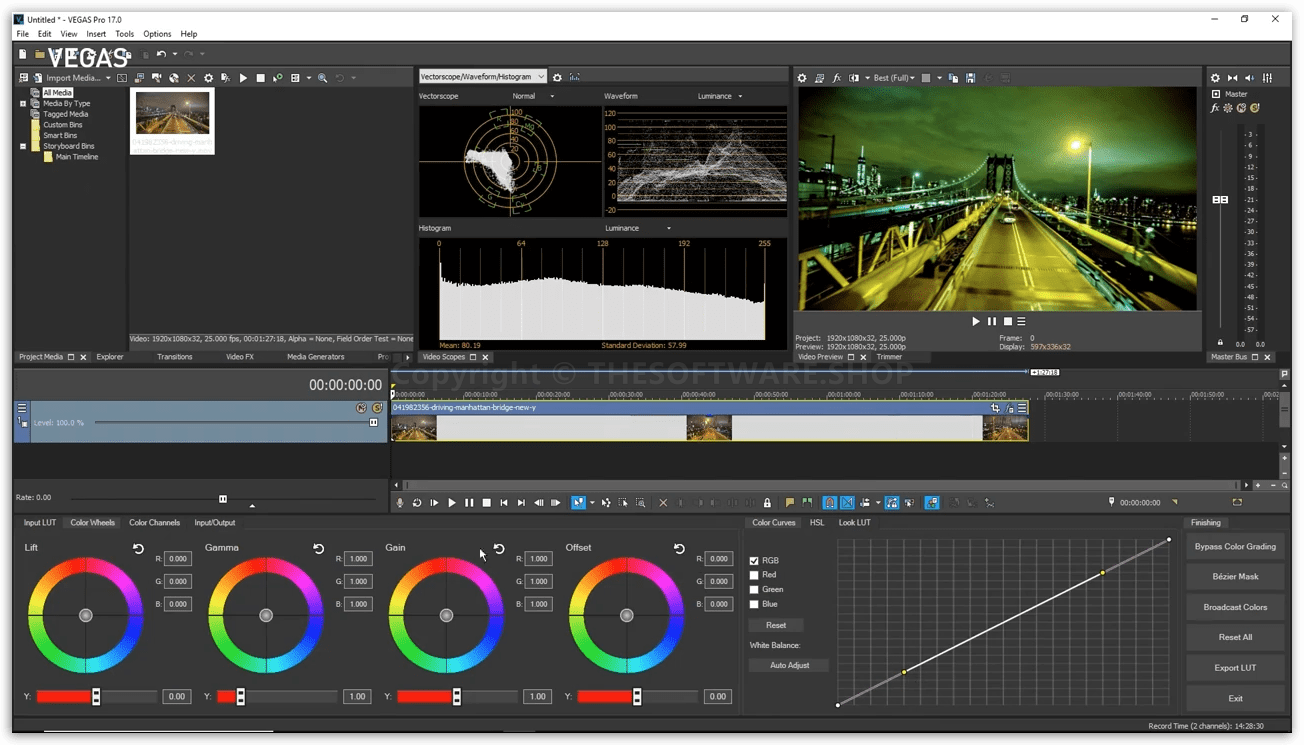Click the Loop Playback icon in transport bar
The height and width of the screenshot is (745, 1304).
pos(417,503)
